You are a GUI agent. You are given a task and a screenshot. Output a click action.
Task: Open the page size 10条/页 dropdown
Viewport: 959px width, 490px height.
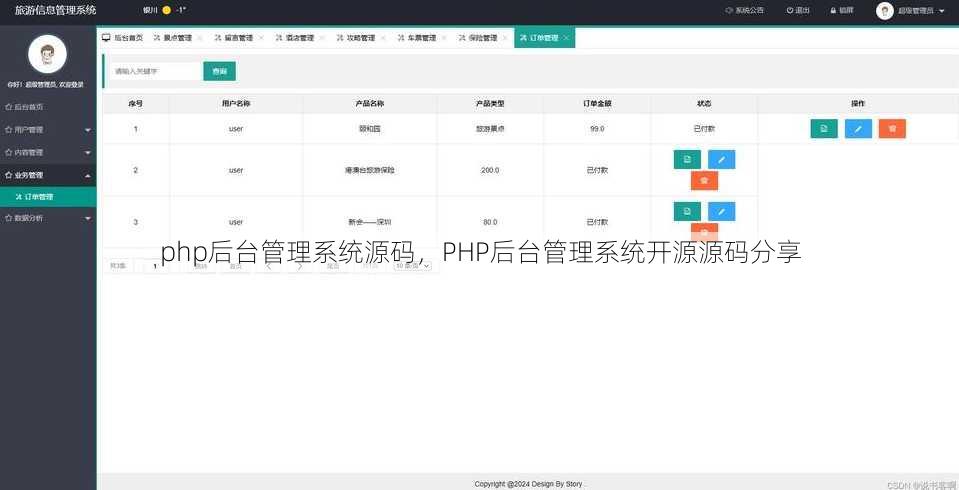tap(413, 266)
